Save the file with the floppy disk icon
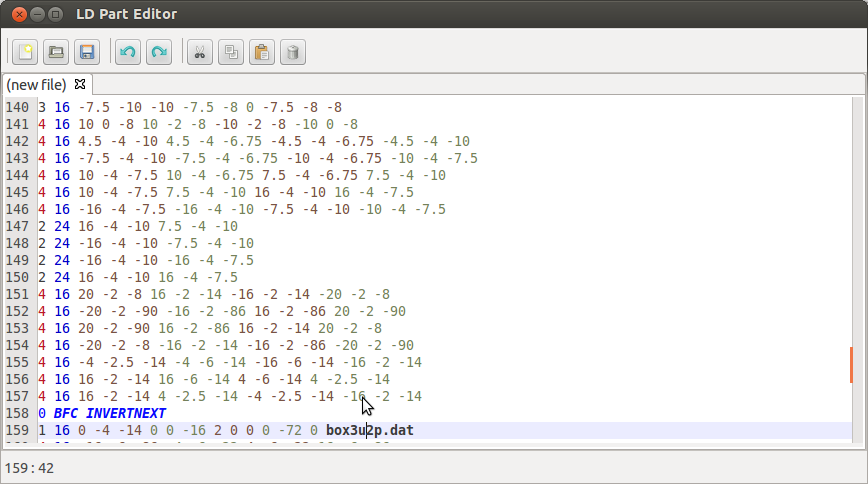Viewport: 868px width, 484px height. (x=87, y=52)
